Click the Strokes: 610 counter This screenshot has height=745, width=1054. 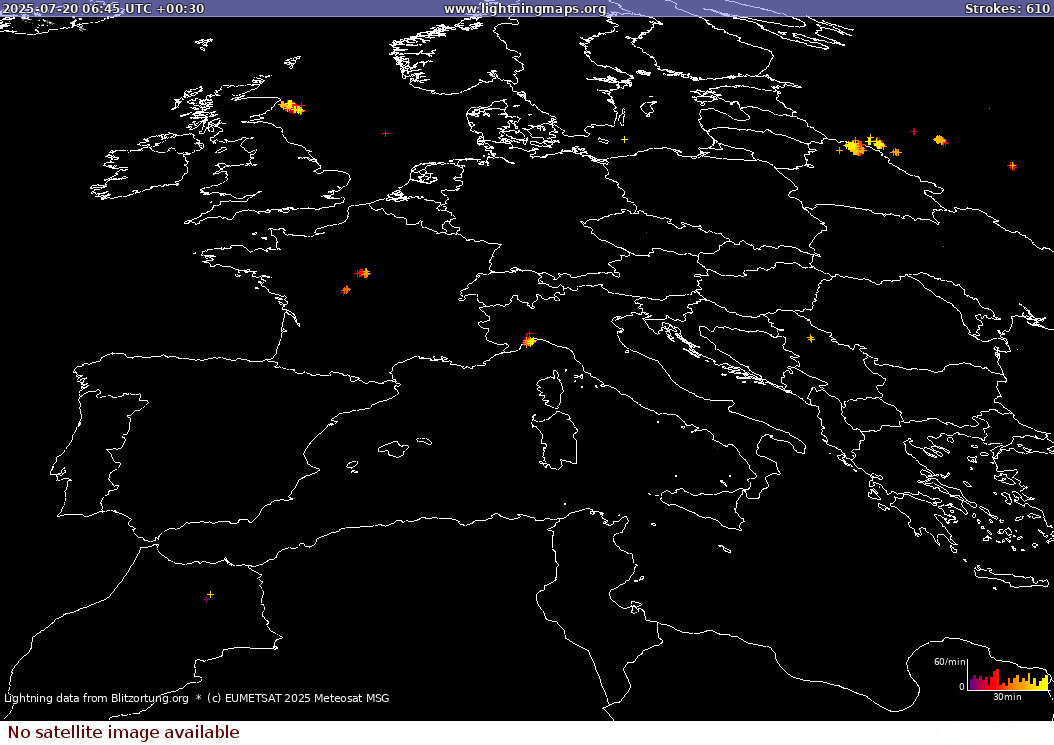coord(1006,9)
